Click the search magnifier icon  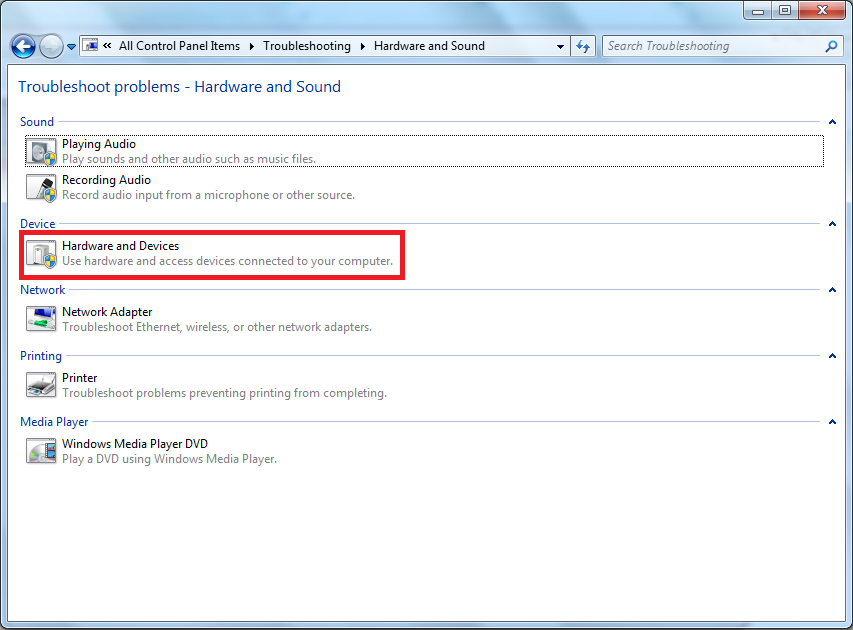click(x=831, y=46)
